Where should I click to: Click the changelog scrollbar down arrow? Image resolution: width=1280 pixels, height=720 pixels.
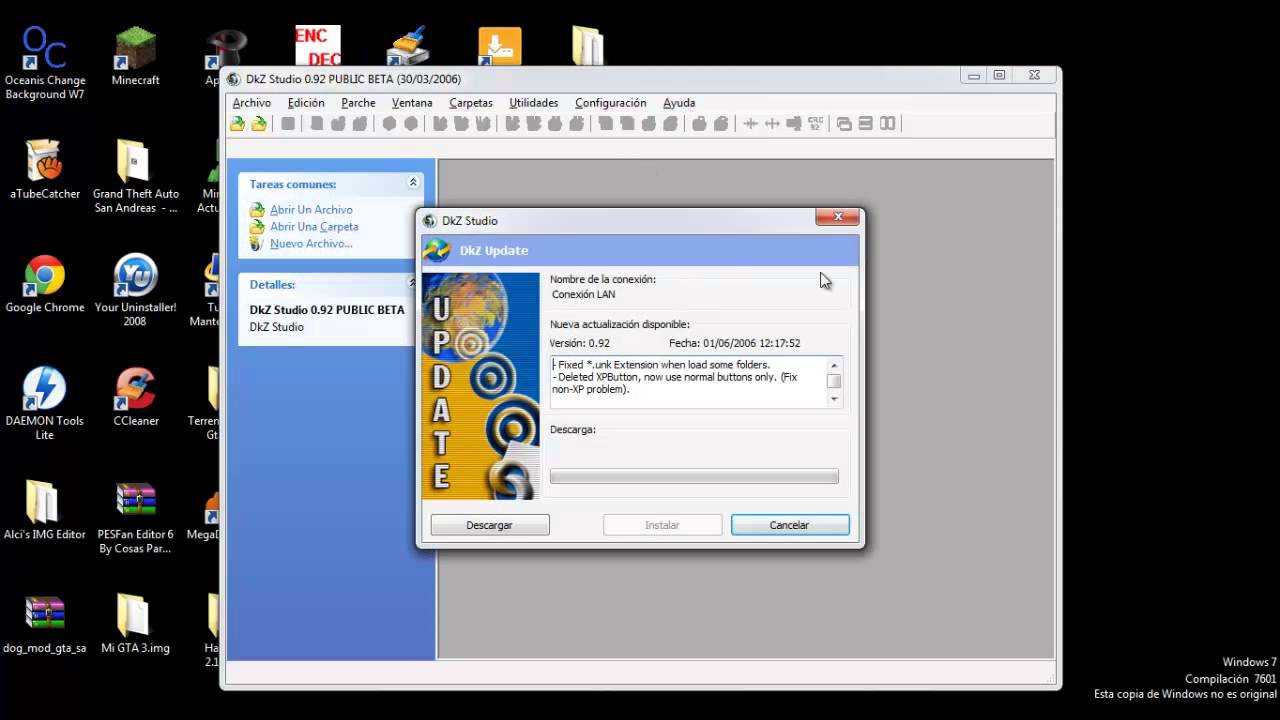[834, 399]
